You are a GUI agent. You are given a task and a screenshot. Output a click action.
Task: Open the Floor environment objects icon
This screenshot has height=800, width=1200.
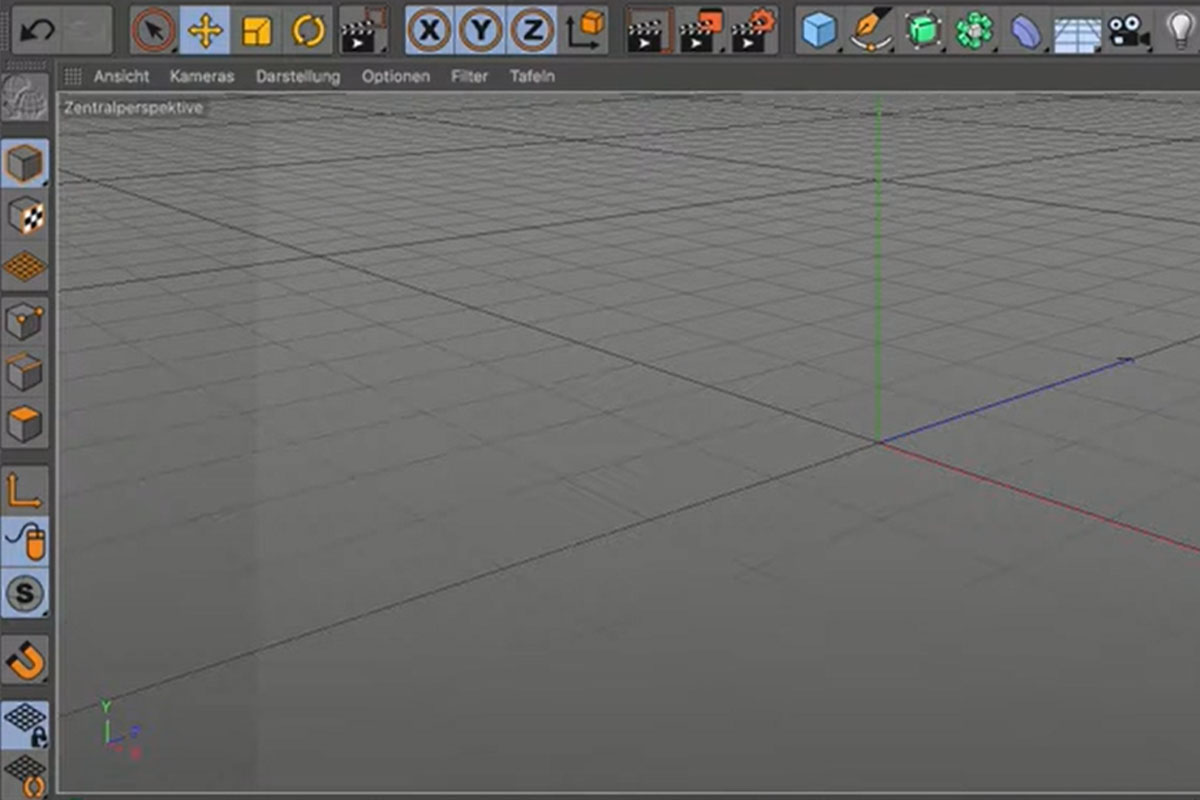pos(1078,31)
